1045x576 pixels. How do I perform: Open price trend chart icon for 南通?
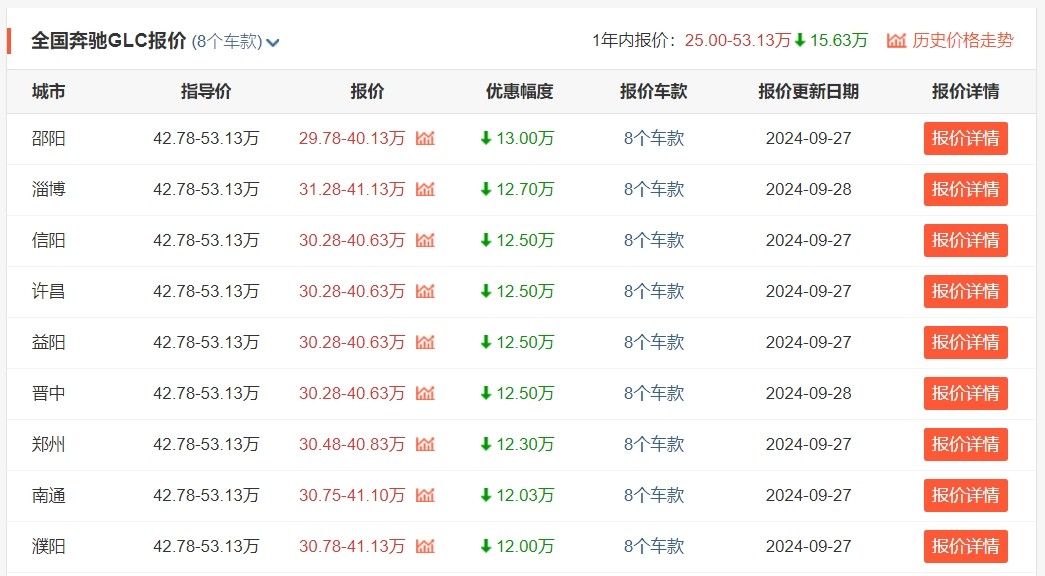click(x=425, y=495)
